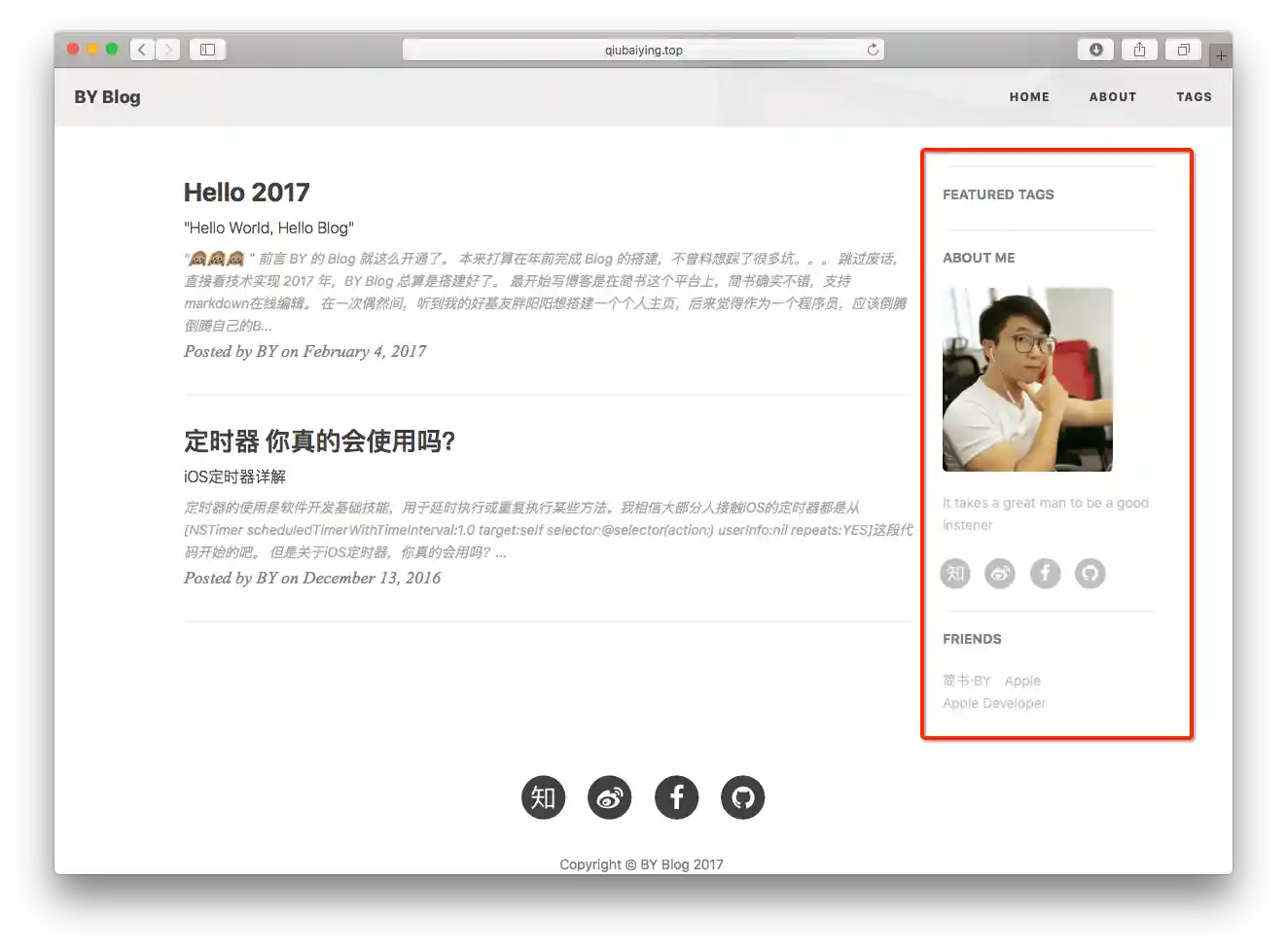Click the address bar showing qiubaiying.top

pos(643,50)
